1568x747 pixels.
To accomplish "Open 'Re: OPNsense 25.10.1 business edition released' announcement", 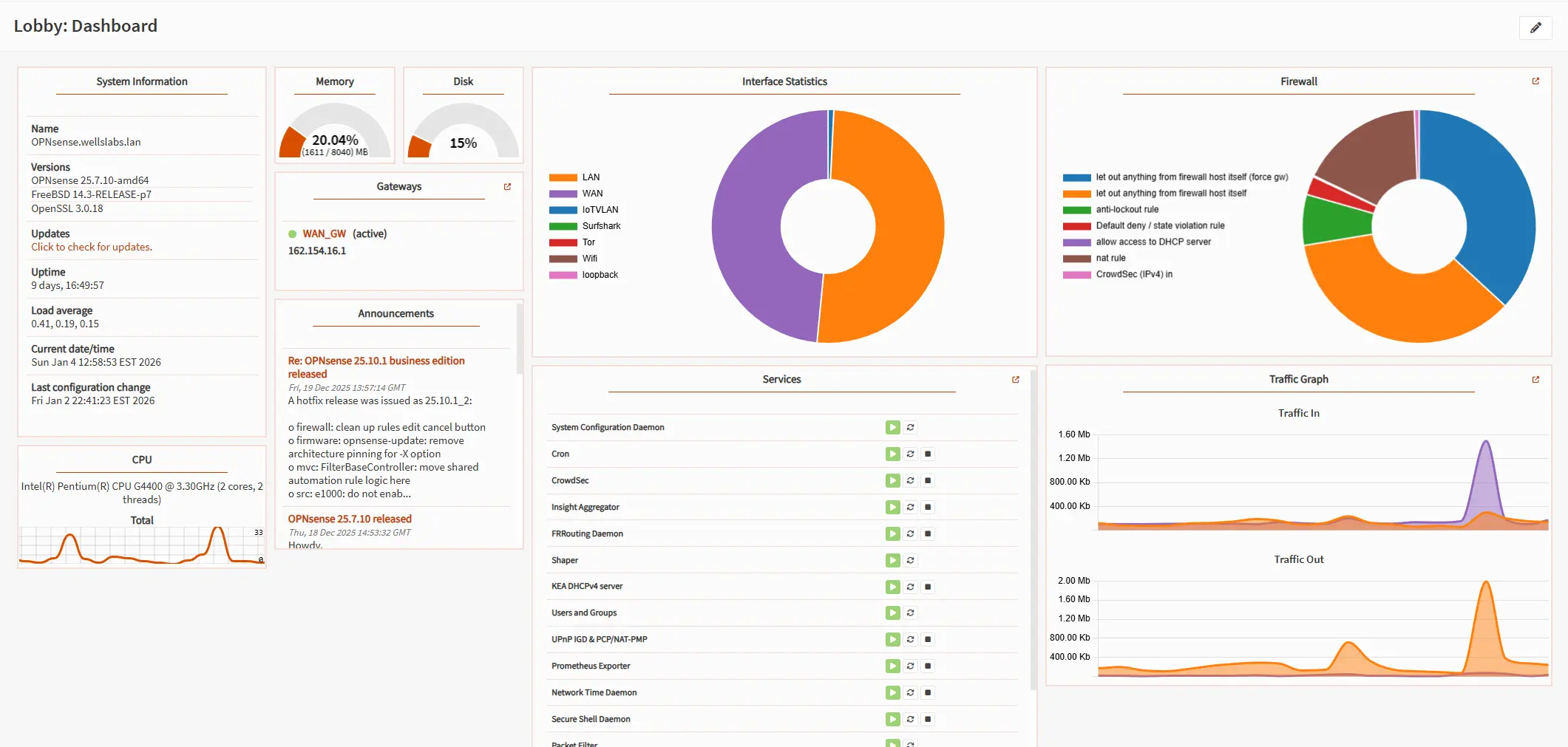I will point(376,367).
